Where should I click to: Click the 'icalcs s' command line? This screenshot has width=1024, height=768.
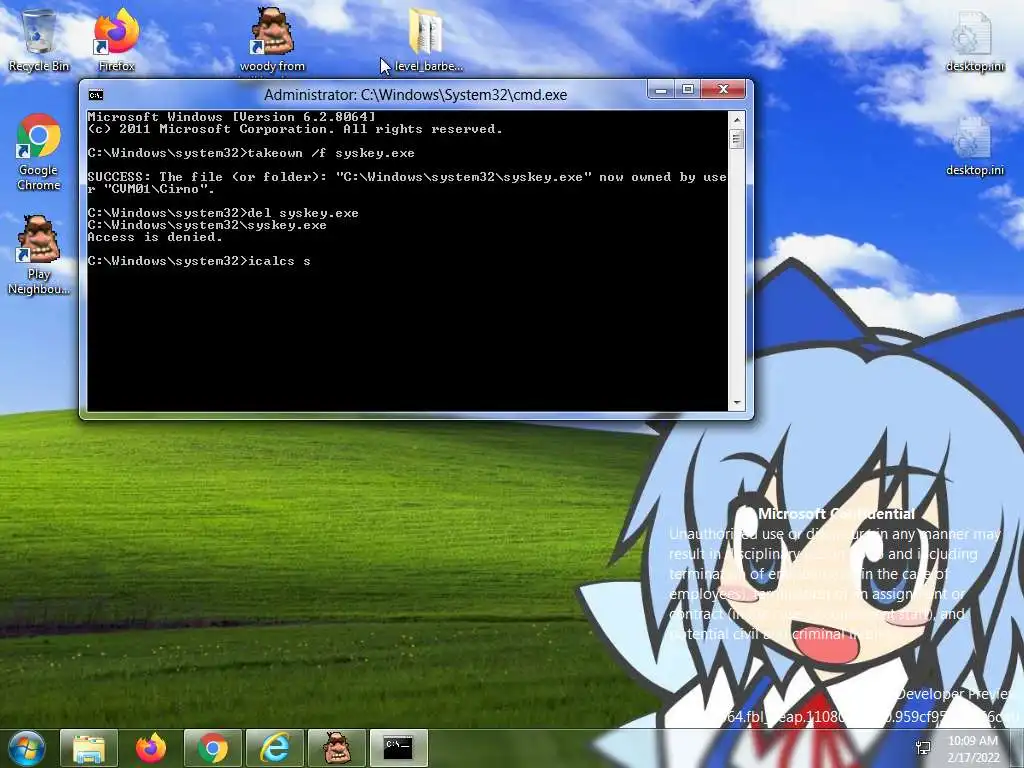199,261
